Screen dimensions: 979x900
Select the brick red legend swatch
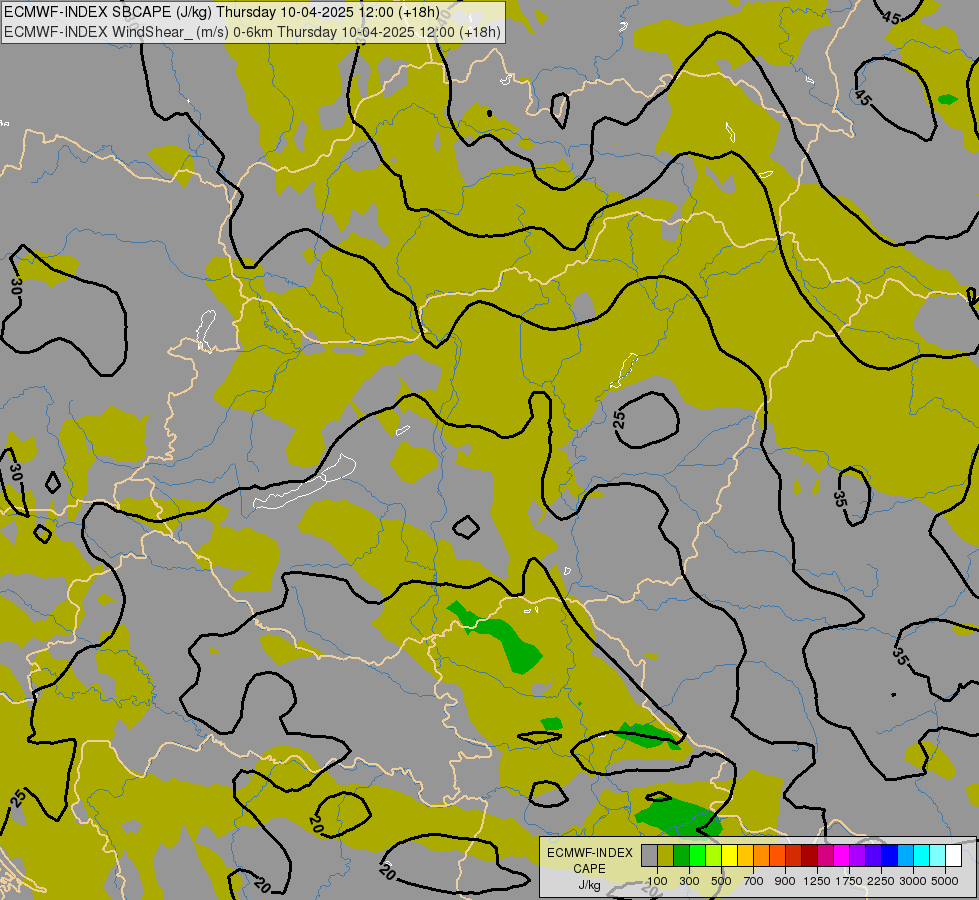click(x=794, y=855)
